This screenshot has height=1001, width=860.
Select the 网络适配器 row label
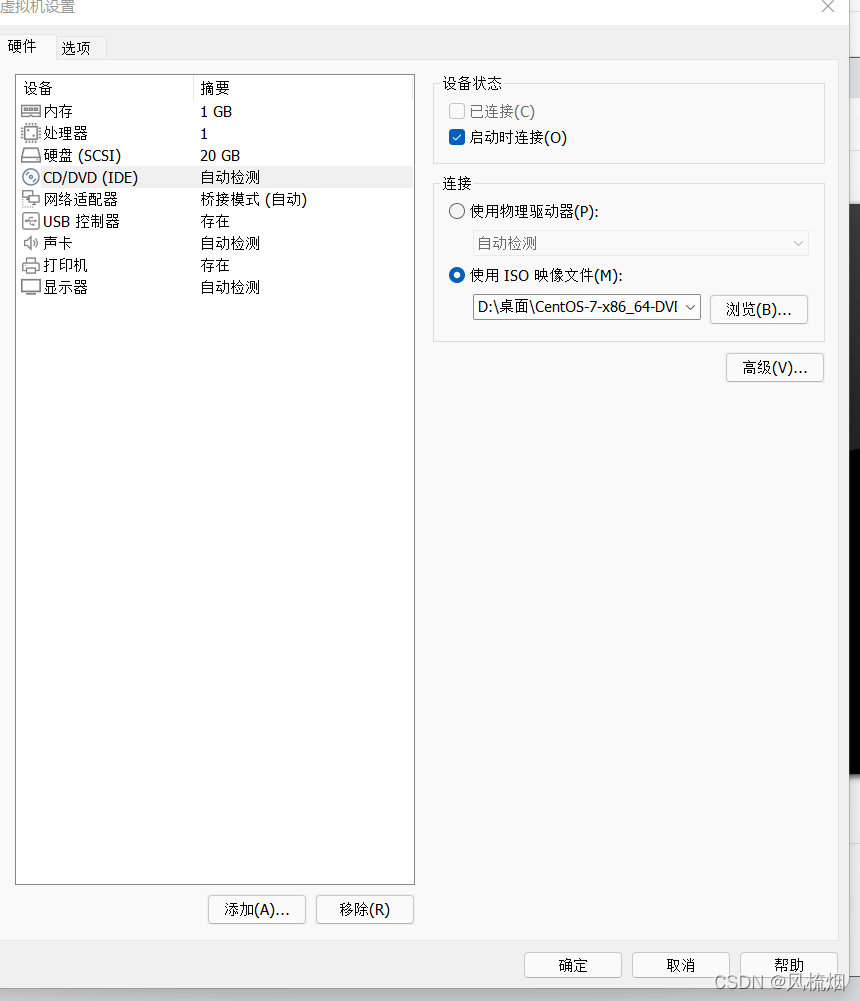click(x=80, y=199)
